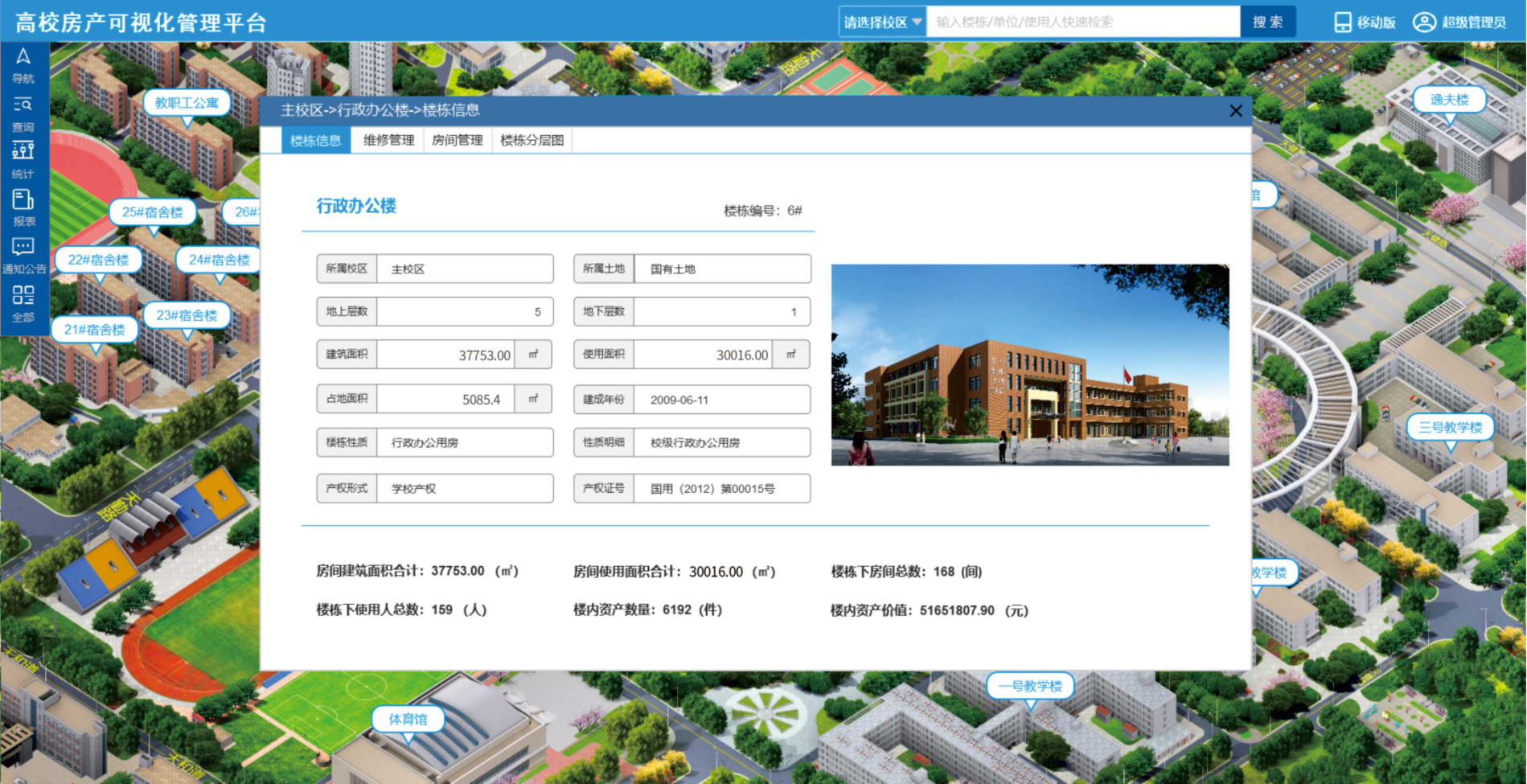Switch to the 楼栋分层图 tab

pyautogui.click(x=532, y=141)
